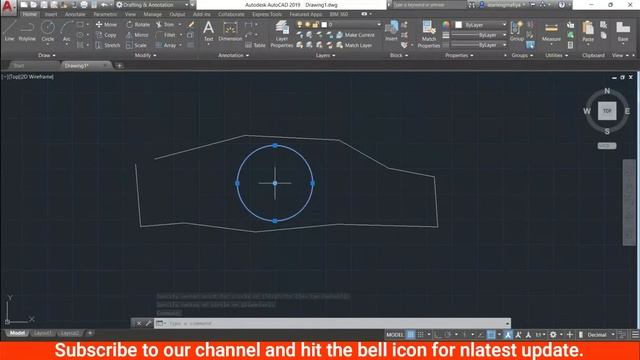Toggle isolate objects plus icon in status bar
The width and height of the screenshot is (640, 360).
tap(570, 335)
